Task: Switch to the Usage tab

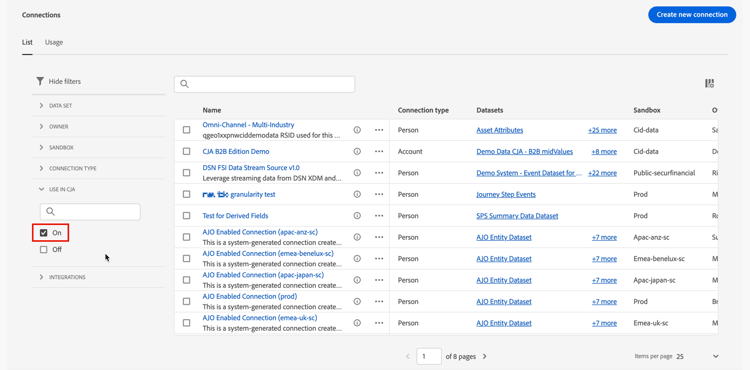Action: 54,42
